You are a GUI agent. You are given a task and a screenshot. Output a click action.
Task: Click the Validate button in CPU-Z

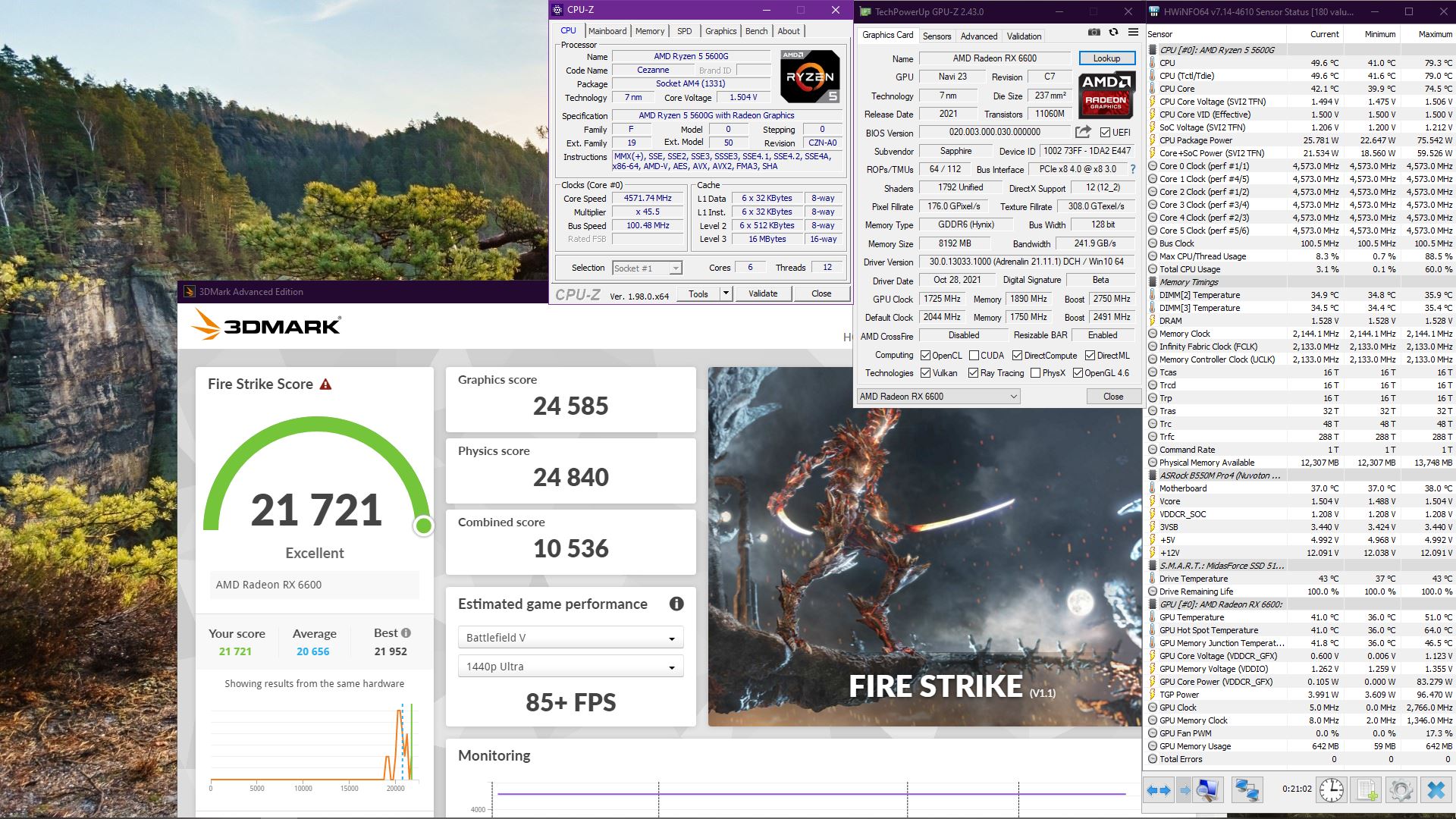pos(763,293)
